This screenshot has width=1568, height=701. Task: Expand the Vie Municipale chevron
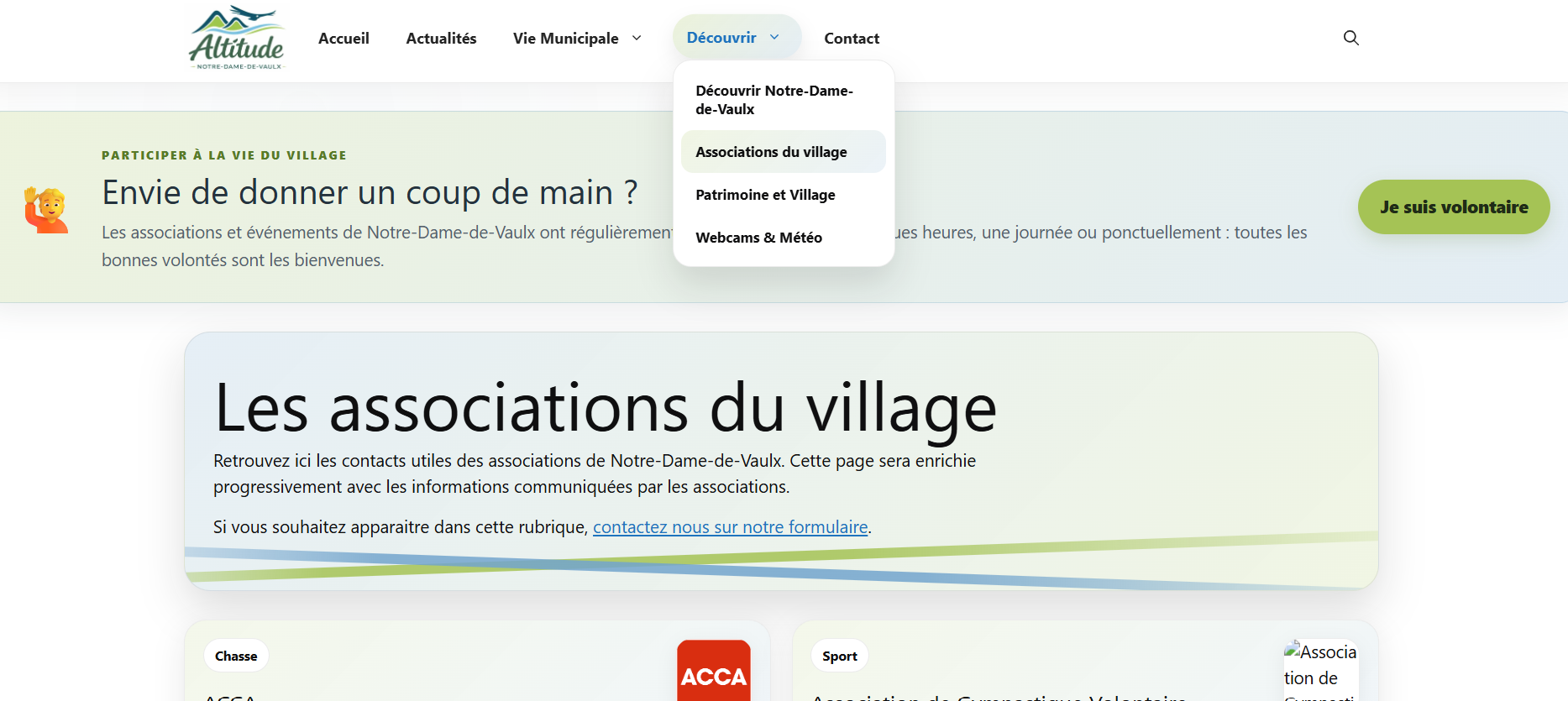[x=637, y=38]
